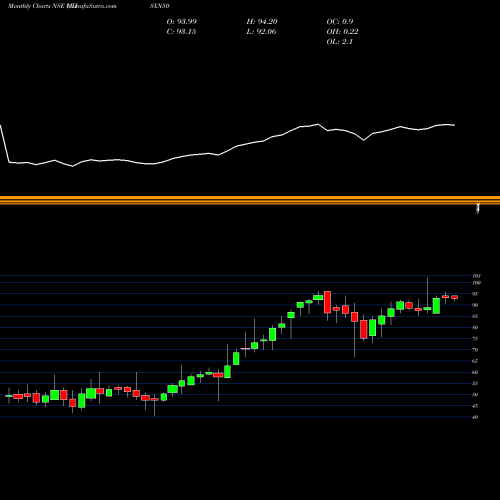Image resolution: width=500 pixels, height=500 pixels.
Task: Click the 60 price axis label
Action: point(475,372)
